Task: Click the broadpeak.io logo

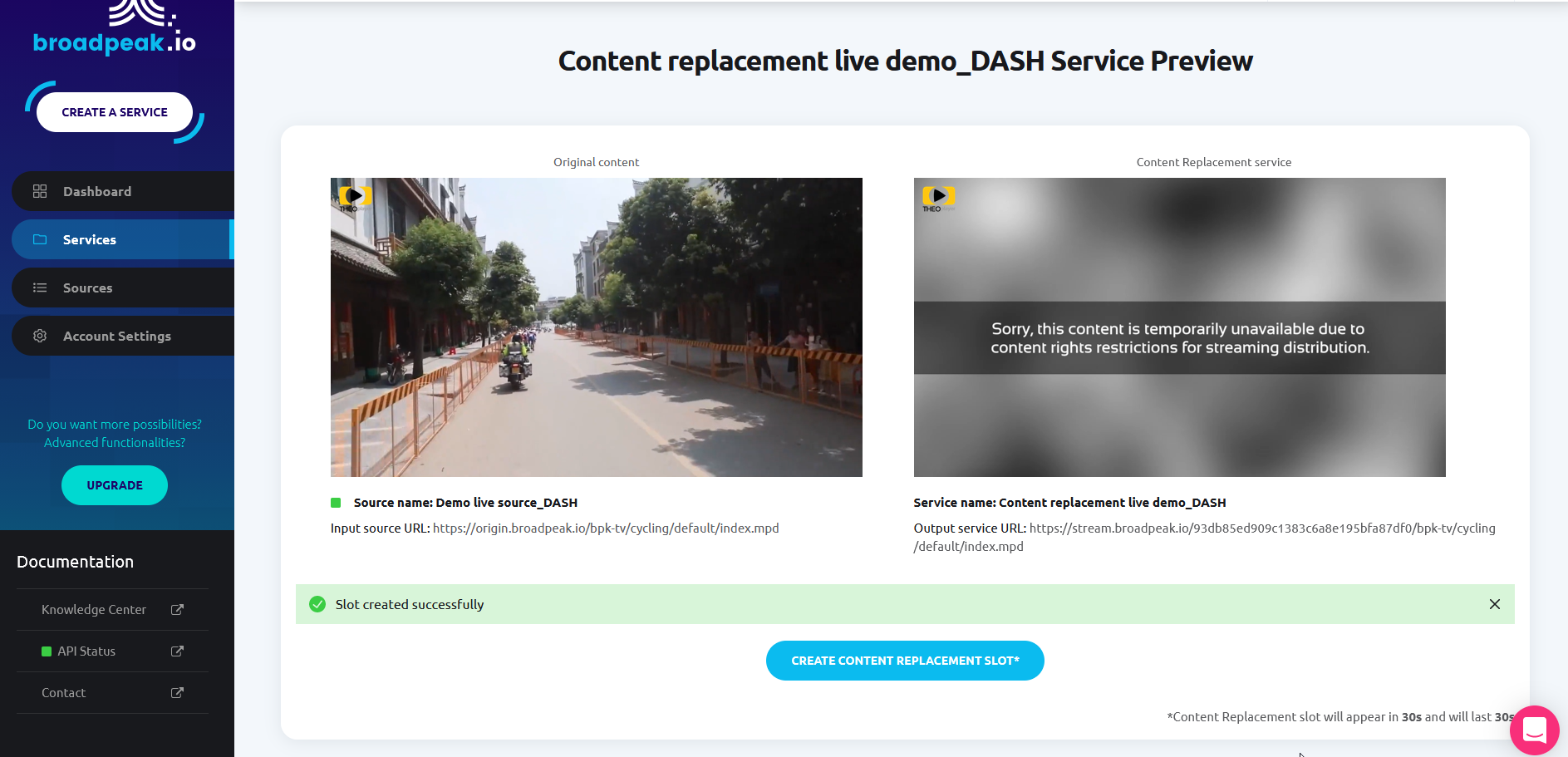Action: tap(115, 28)
